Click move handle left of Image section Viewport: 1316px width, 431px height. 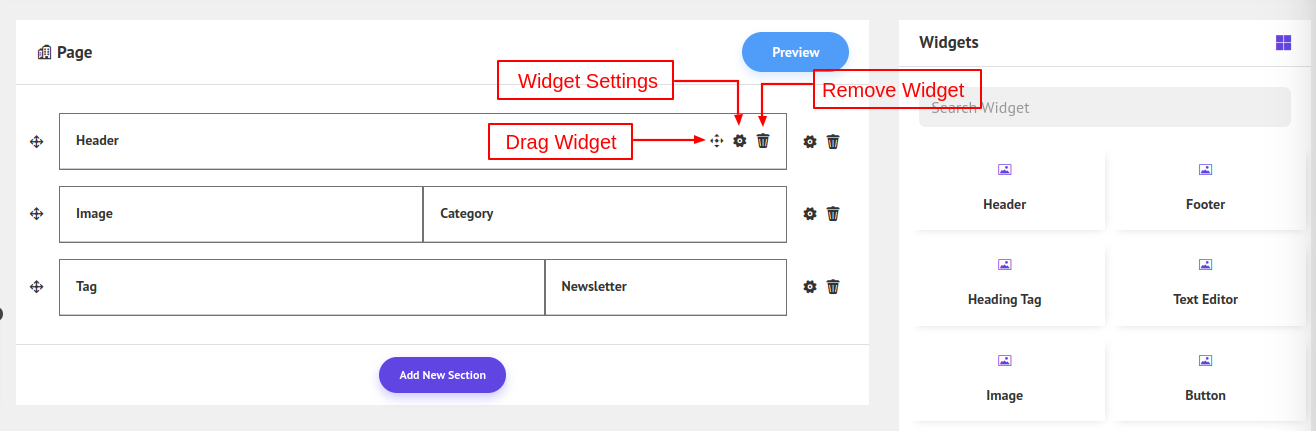pos(37,214)
